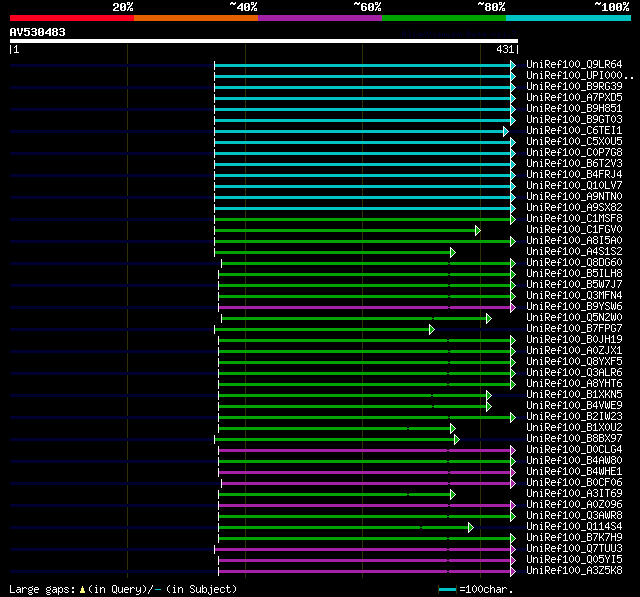This screenshot has height=597, width=640.
Task: Click the green ~80% identity legend segment
Action: 444,18
